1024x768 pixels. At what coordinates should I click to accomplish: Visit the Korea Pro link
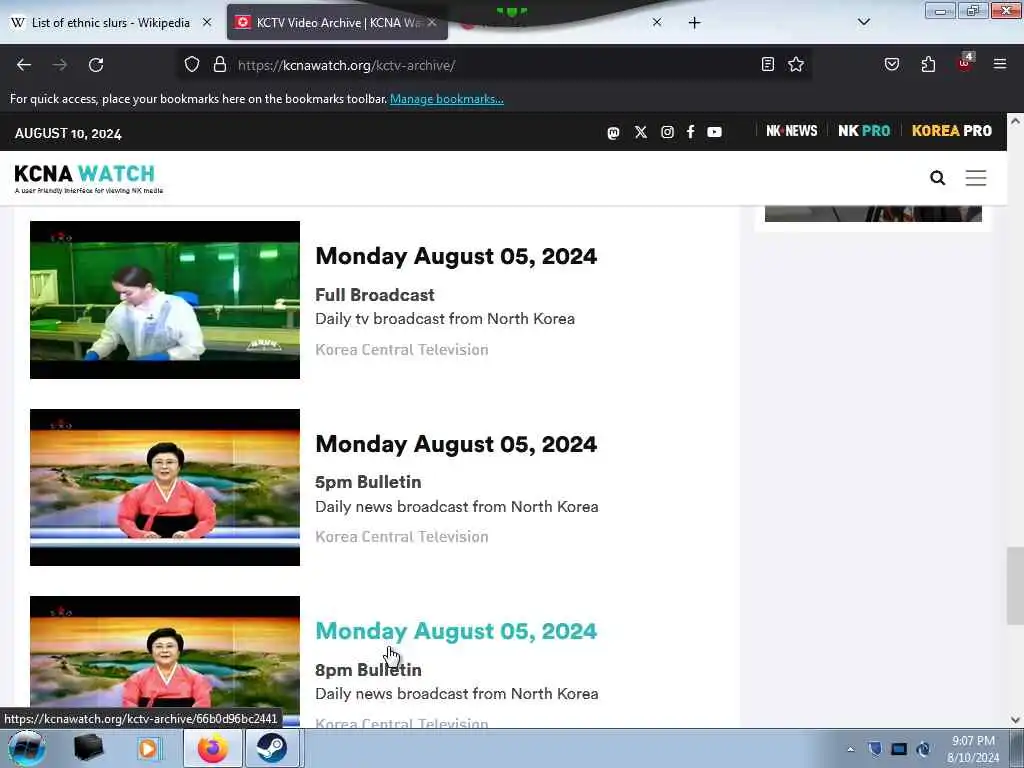point(952,131)
